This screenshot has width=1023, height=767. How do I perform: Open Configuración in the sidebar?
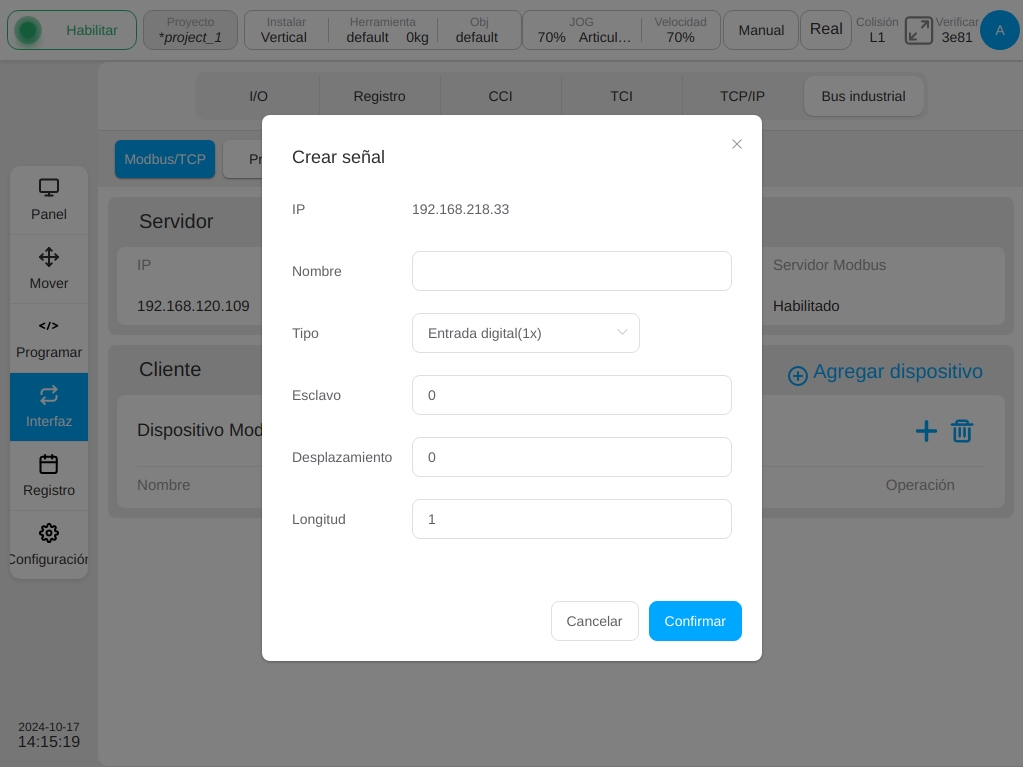pos(49,545)
